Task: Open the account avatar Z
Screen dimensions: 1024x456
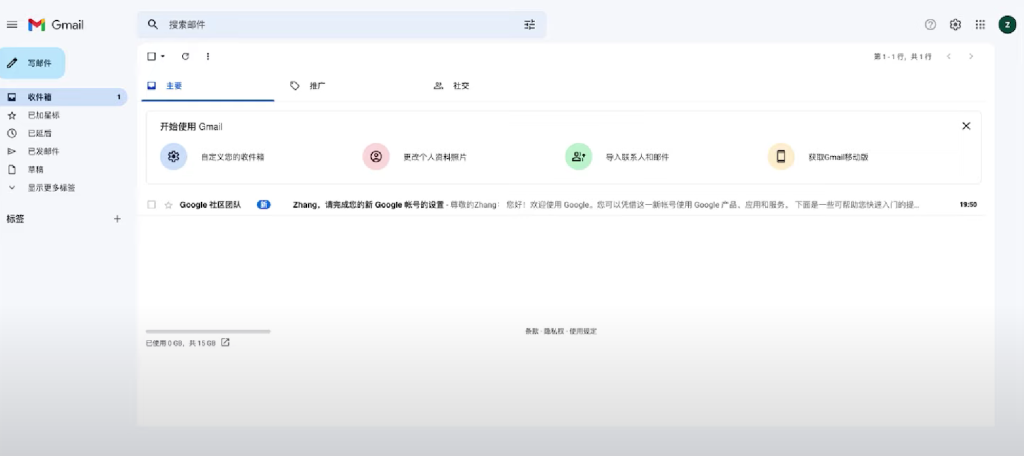Action: click(1007, 25)
